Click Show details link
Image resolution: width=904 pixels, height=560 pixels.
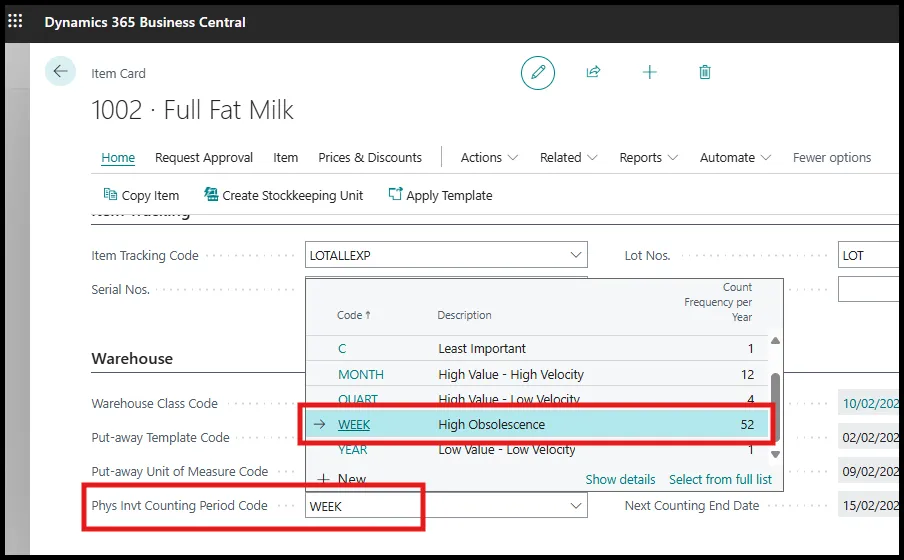tap(620, 479)
